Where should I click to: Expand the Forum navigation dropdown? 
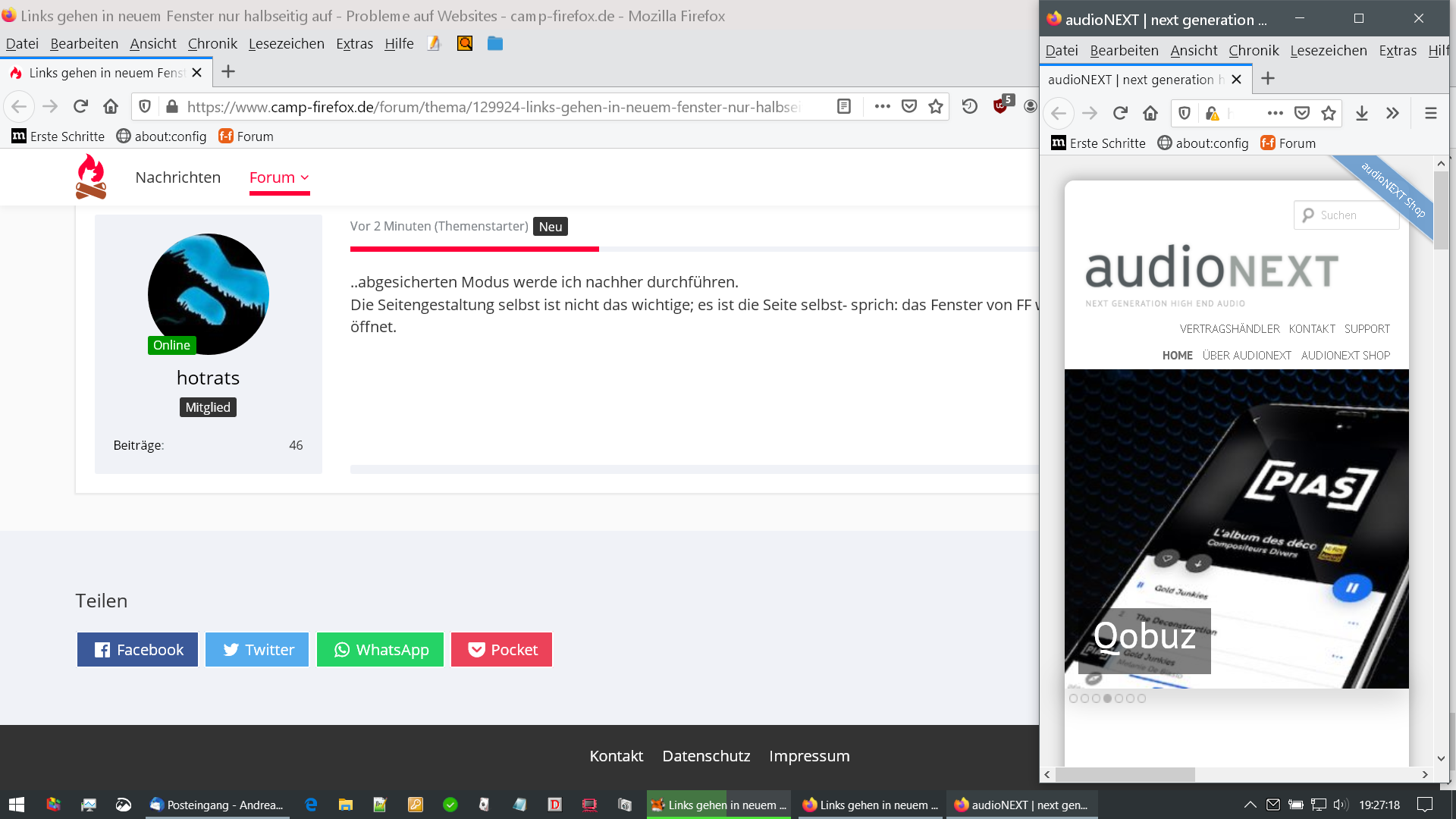coord(279,177)
